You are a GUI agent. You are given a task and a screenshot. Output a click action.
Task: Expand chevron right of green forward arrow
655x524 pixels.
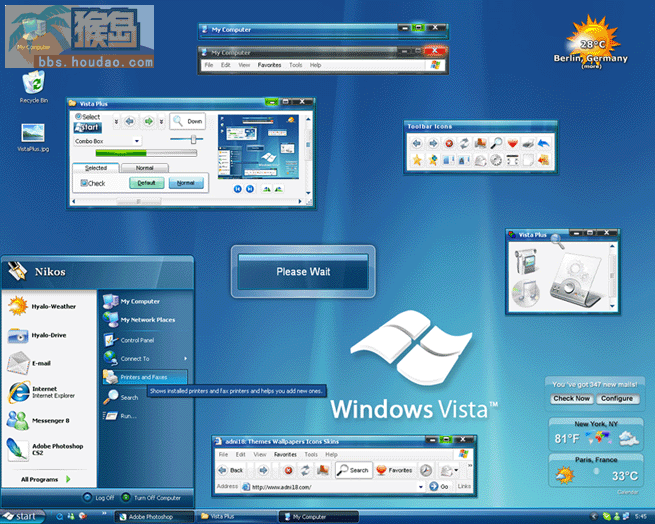pos(161,122)
